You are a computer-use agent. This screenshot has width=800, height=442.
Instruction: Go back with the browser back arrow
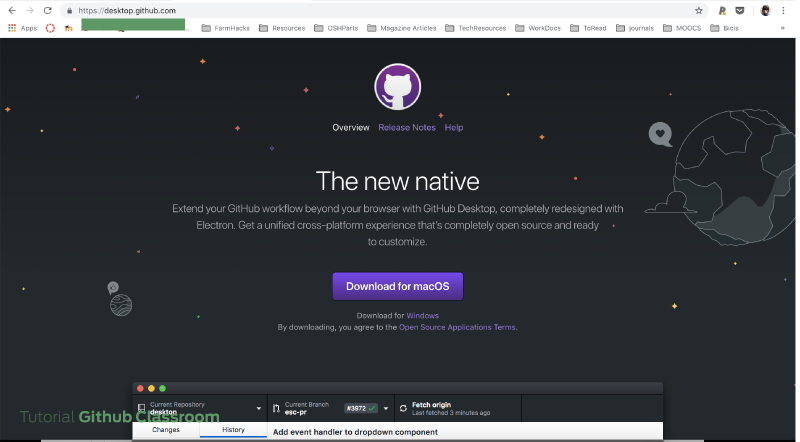tap(12, 10)
